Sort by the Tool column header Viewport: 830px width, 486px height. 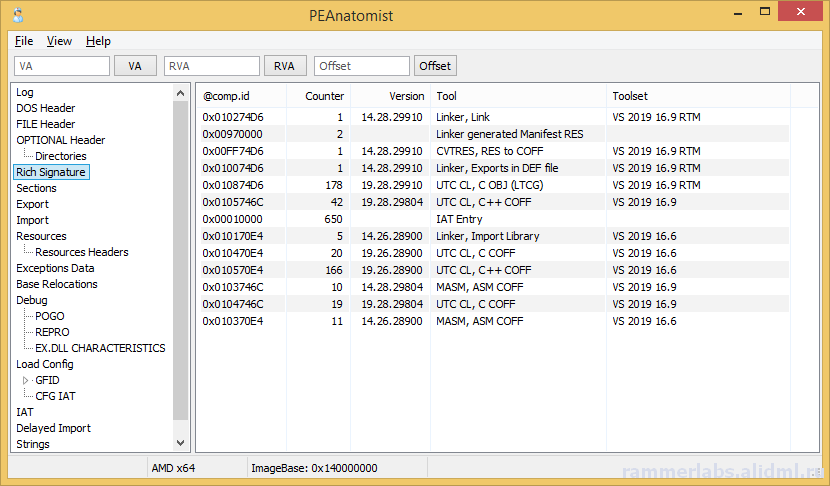519,96
